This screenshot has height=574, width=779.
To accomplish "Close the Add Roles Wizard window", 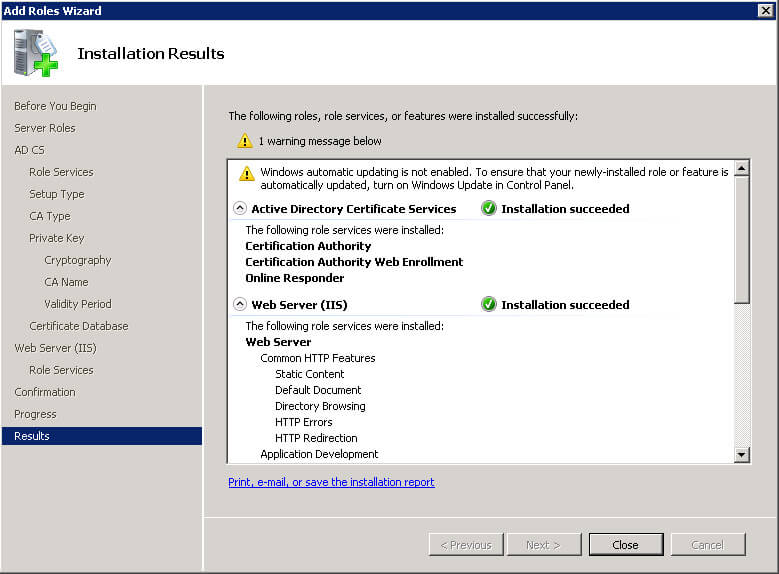I will pyautogui.click(x=765, y=10).
